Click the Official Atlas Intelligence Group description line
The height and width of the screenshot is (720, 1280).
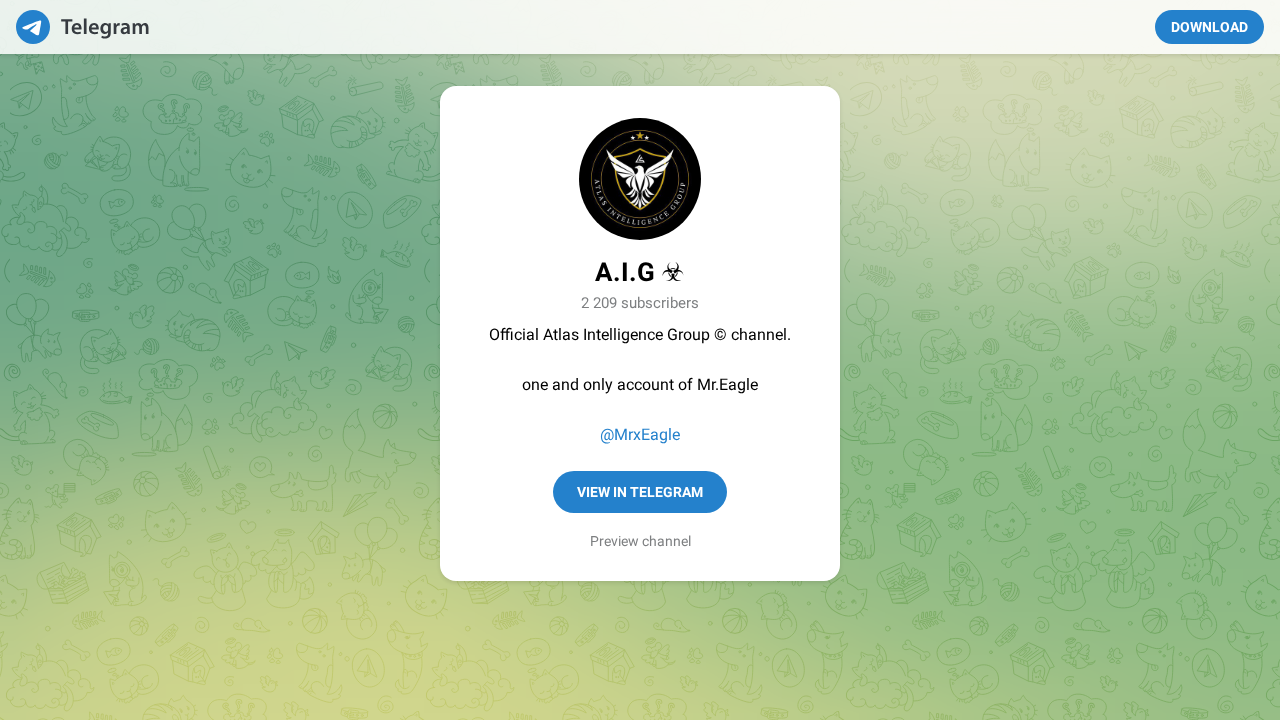pyautogui.click(x=640, y=335)
